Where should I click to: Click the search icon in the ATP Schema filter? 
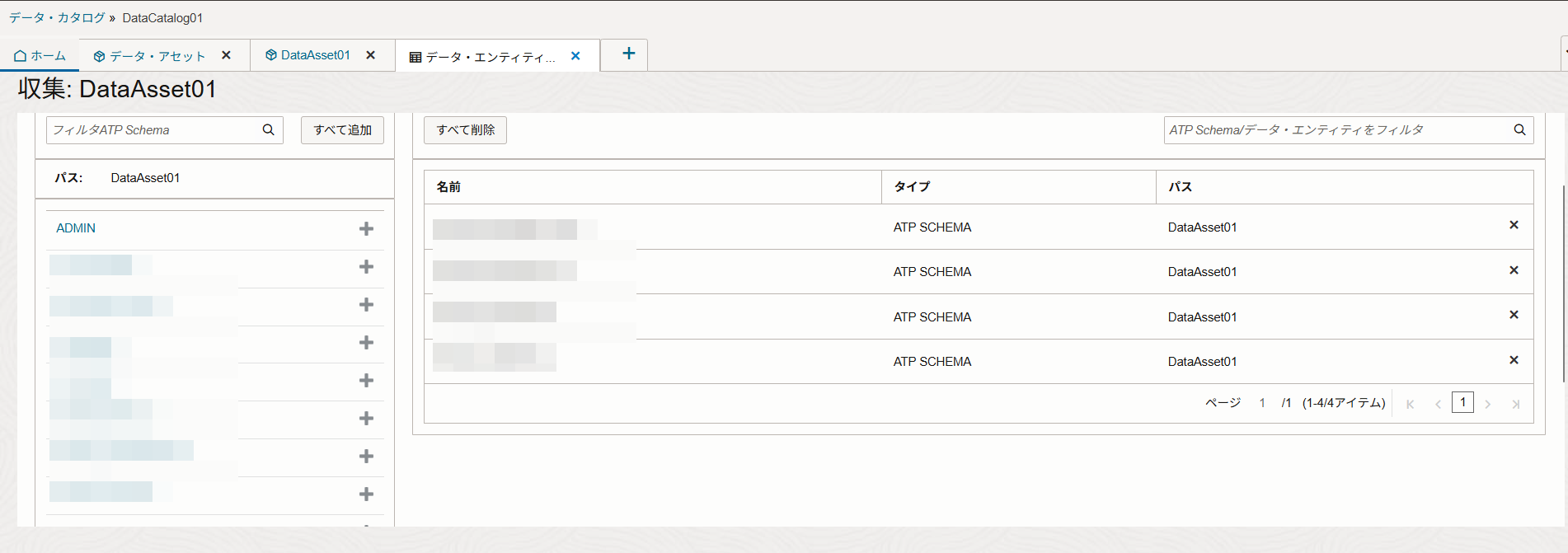pyautogui.click(x=269, y=129)
